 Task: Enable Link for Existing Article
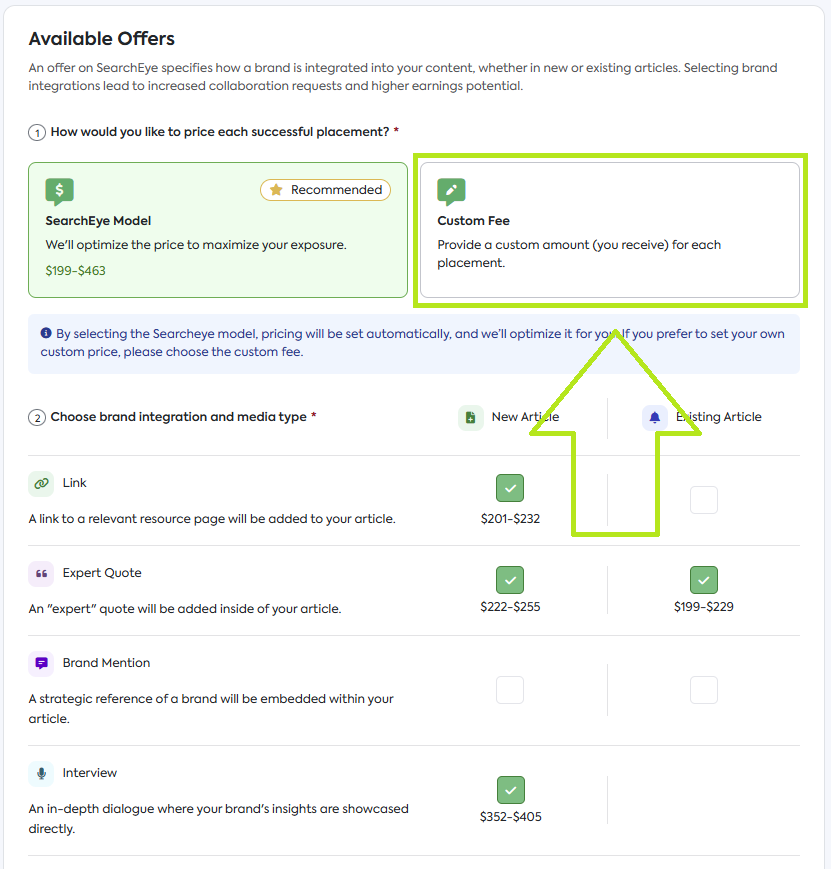(x=704, y=500)
